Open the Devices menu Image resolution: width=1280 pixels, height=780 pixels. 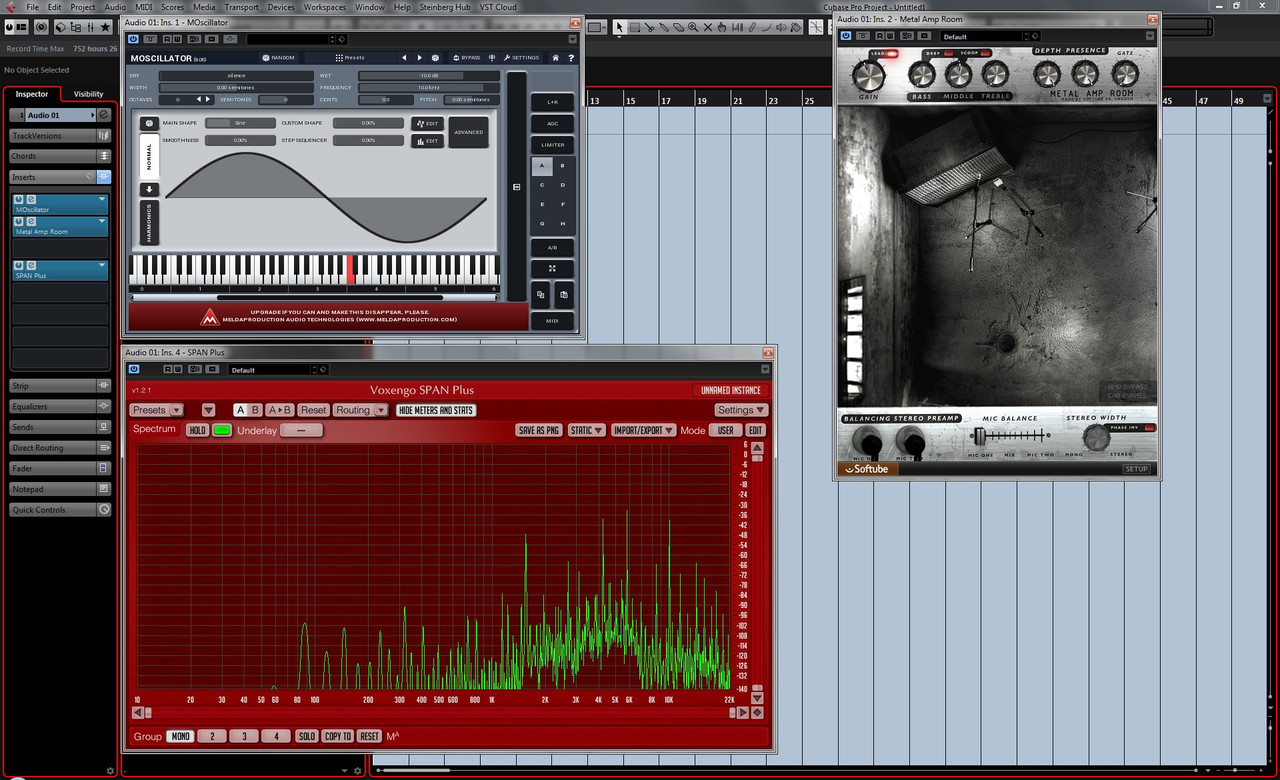(x=281, y=7)
